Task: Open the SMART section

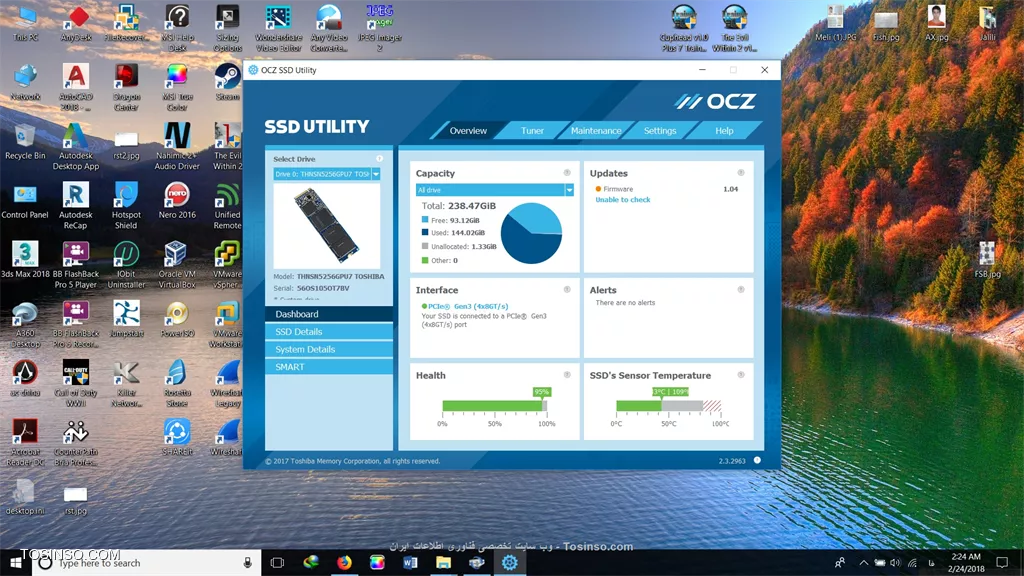Action: pyautogui.click(x=329, y=367)
